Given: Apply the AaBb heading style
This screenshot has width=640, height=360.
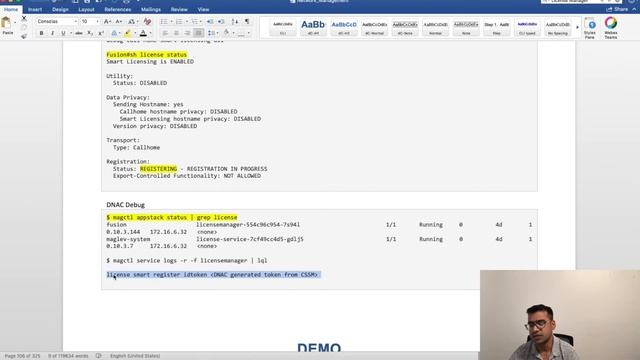Looking at the screenshot, I should [x=313, y=27].
